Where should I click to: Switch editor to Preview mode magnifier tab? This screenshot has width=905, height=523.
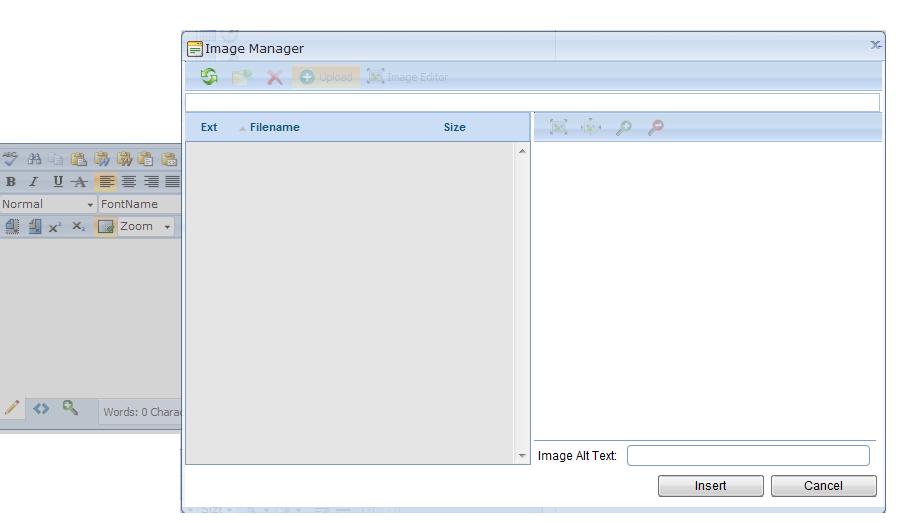coord(70,408)
